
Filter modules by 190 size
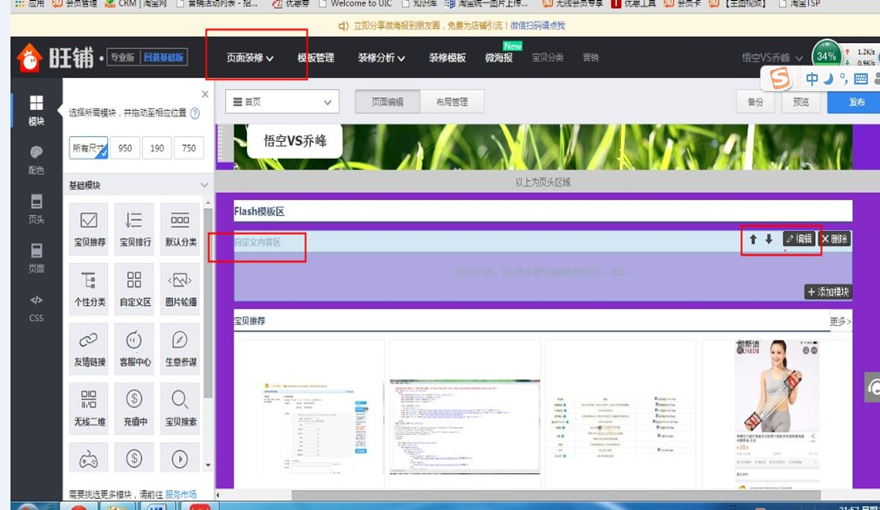point(157,148)
